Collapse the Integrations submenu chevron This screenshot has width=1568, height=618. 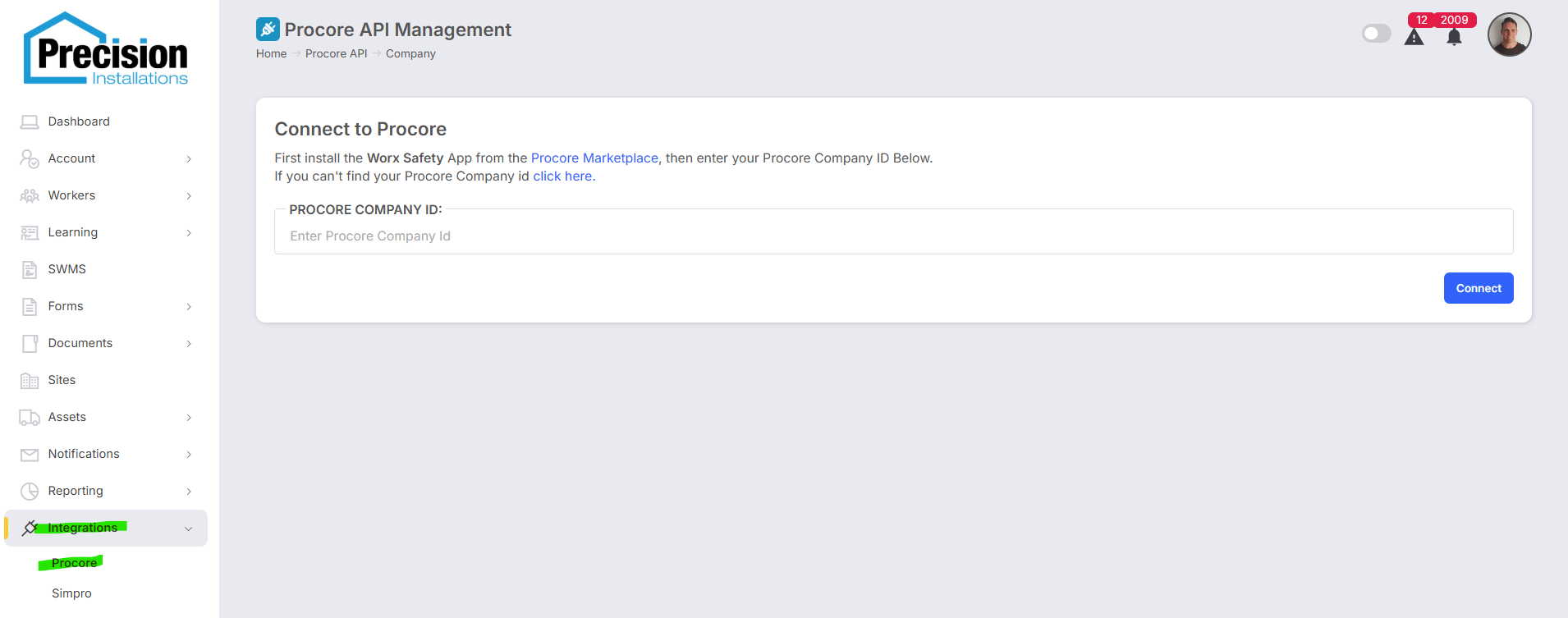click(188, 529)
